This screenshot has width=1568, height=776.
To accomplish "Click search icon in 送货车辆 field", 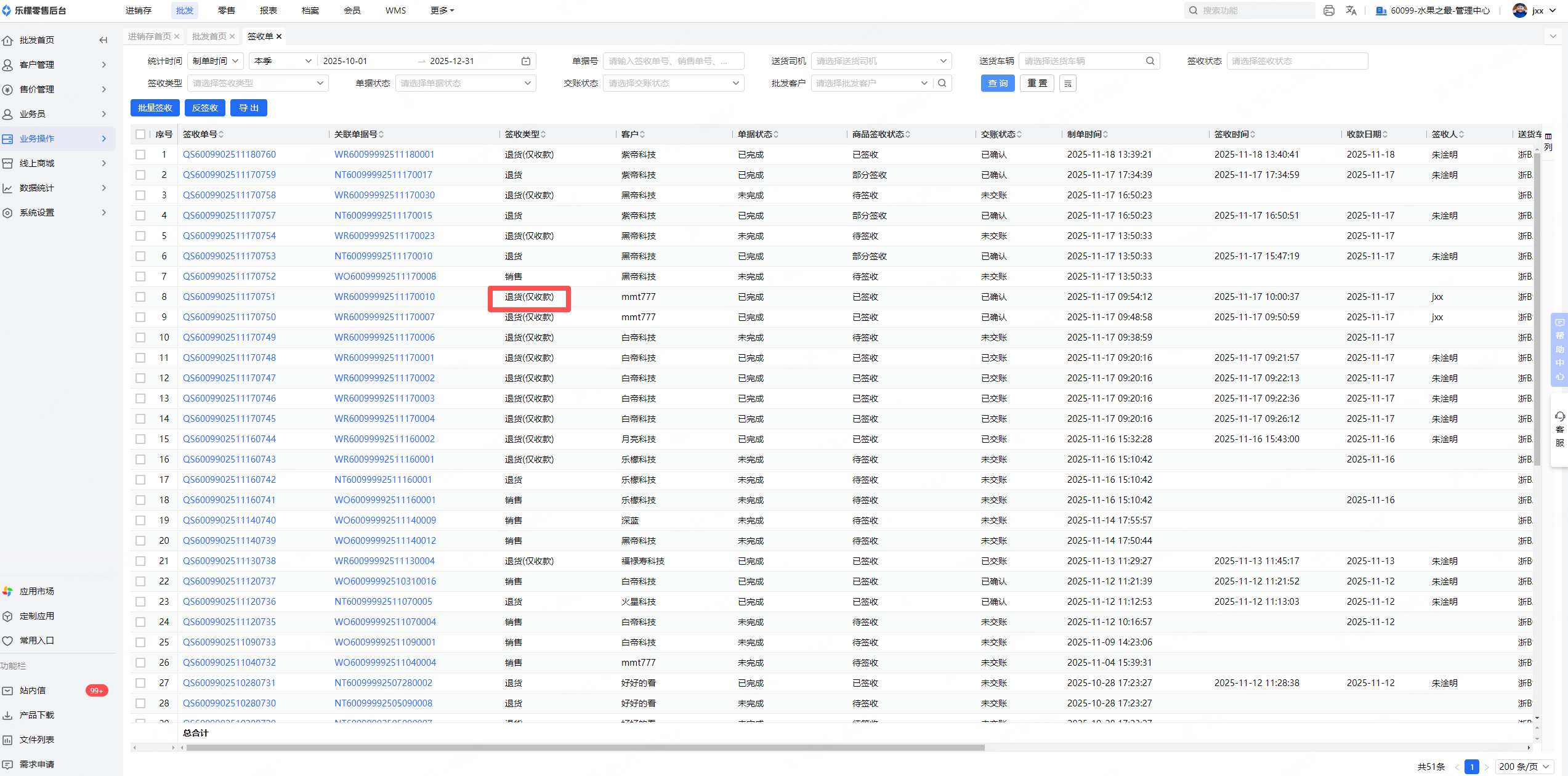I will pos(1150,61).
